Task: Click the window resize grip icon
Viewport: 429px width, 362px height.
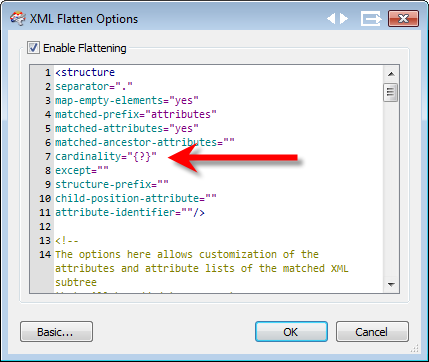Action: (x=415, y=349)
